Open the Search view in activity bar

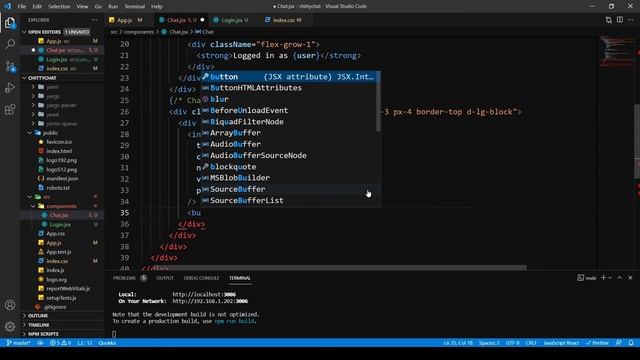[x=10, y=44]
